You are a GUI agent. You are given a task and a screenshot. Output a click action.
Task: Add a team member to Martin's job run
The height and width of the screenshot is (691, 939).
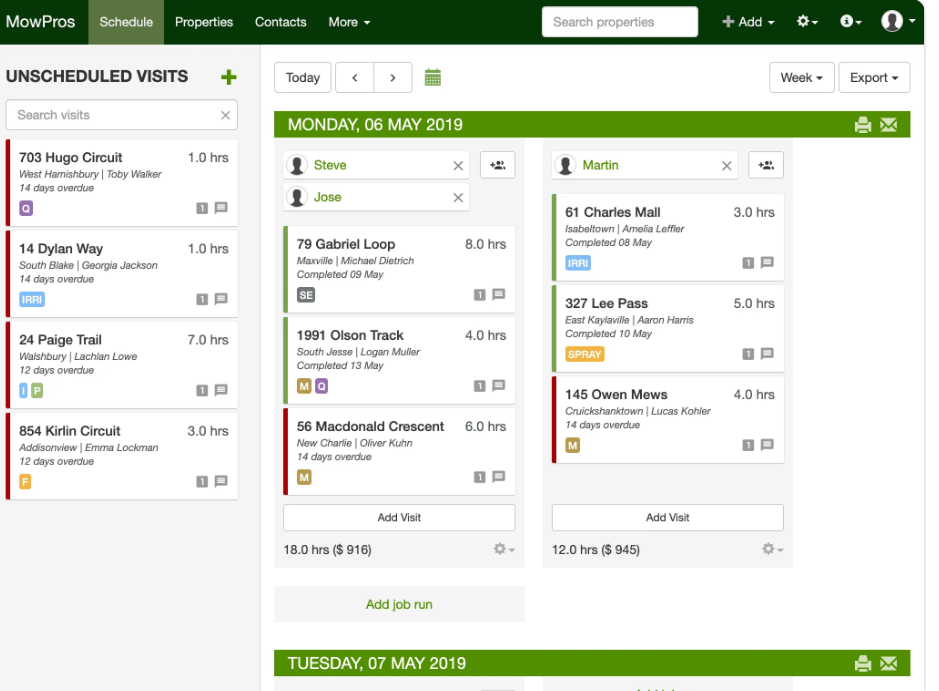coord(765,165)
